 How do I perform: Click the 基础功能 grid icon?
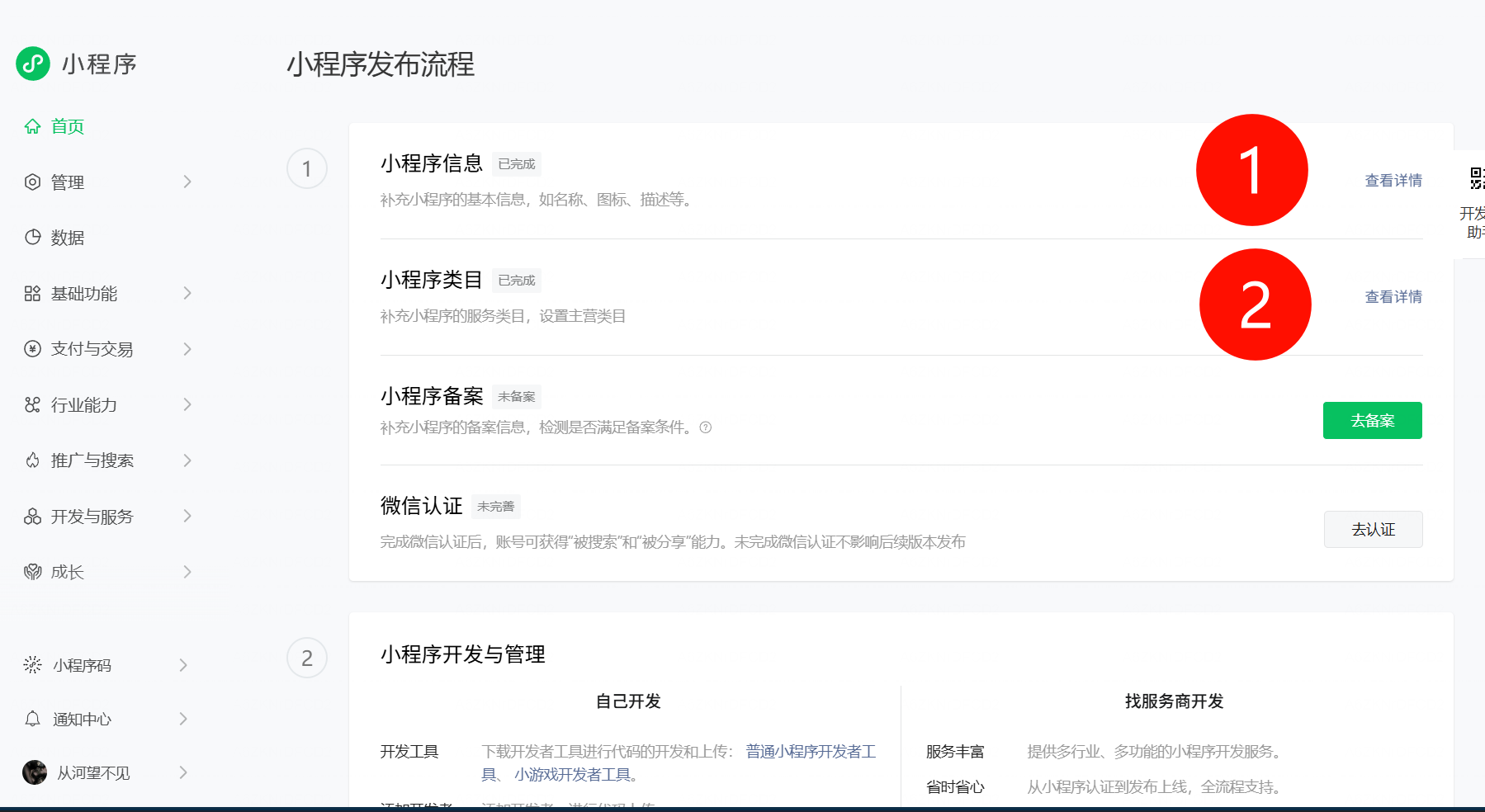pyautogui.click(x=32, y=294)
